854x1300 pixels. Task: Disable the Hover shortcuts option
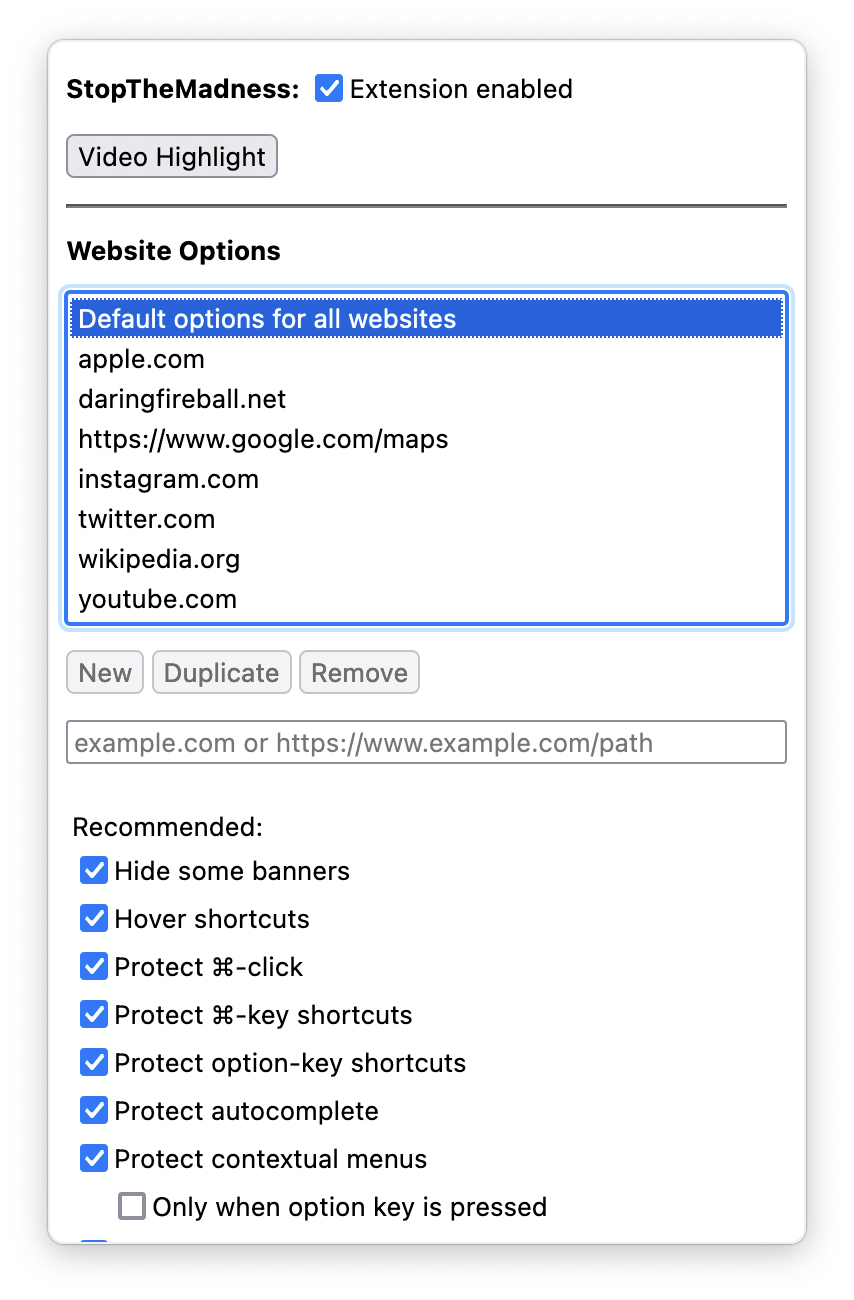tap(94, 919)
